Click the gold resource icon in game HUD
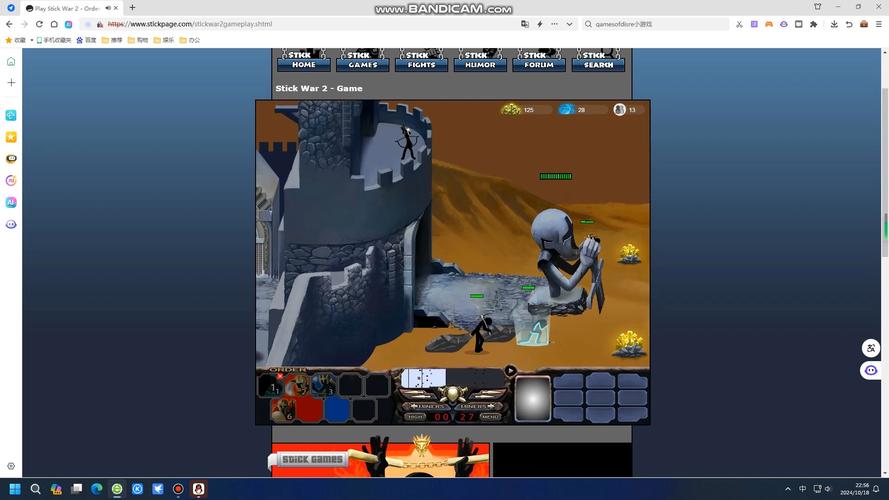This screenshot has width=889, height=500. click(511, 109)
